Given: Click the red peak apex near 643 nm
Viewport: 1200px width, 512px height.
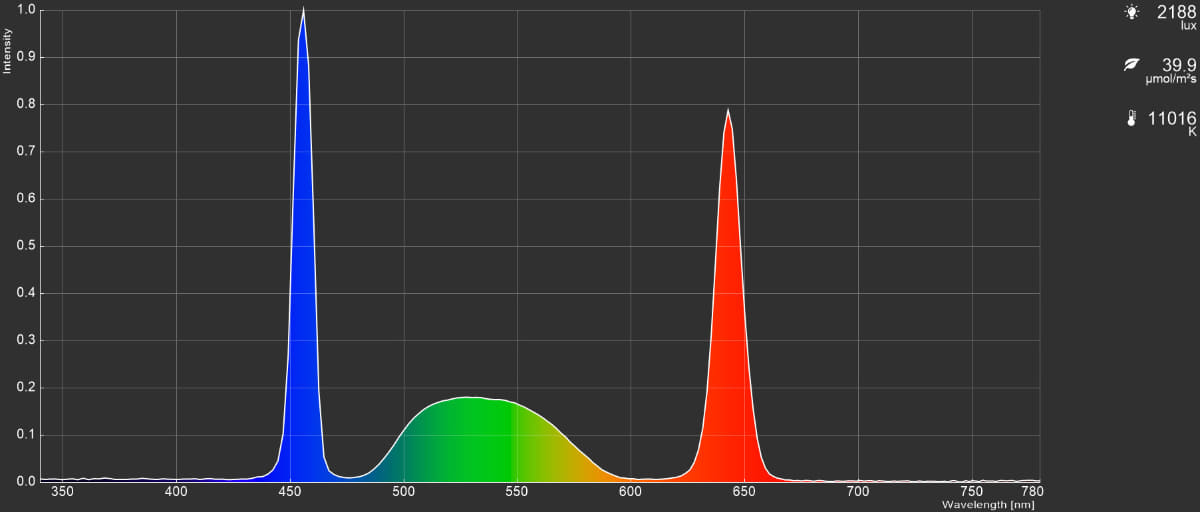Looking at the screenshot, I should 727,110.
